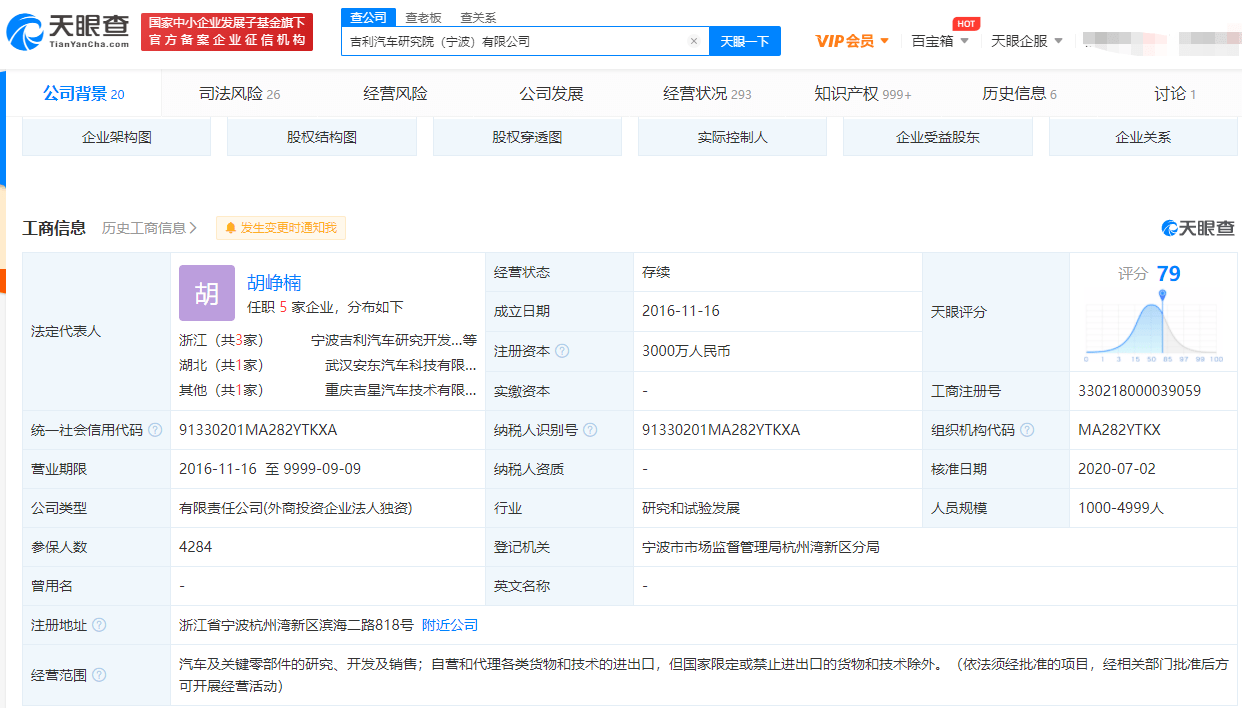The height and width of the screenshot is (708, 1242).
Task: Click company type 有限责任公司(外商投资企业法人独资)
Action: [295, 508]
